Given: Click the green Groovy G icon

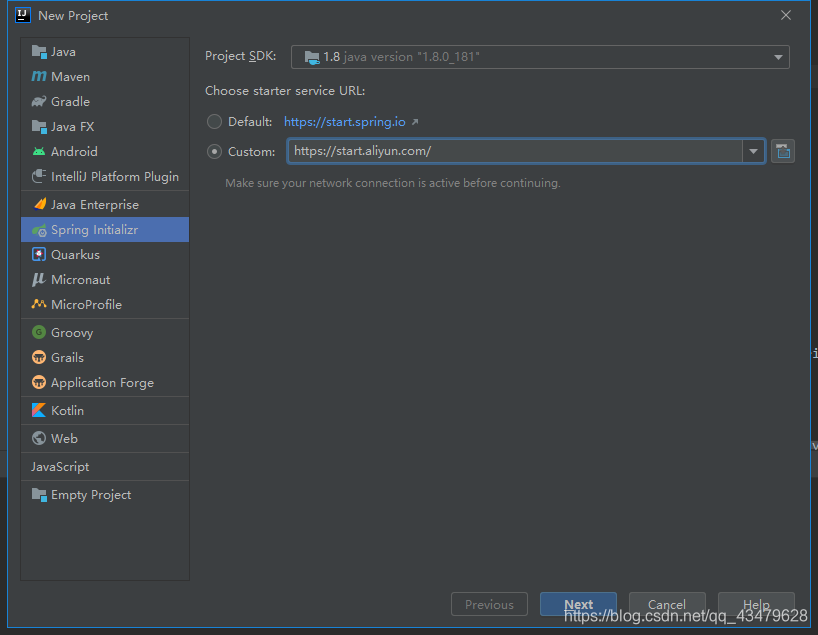Looking at the screenshot, I should 39,332.
